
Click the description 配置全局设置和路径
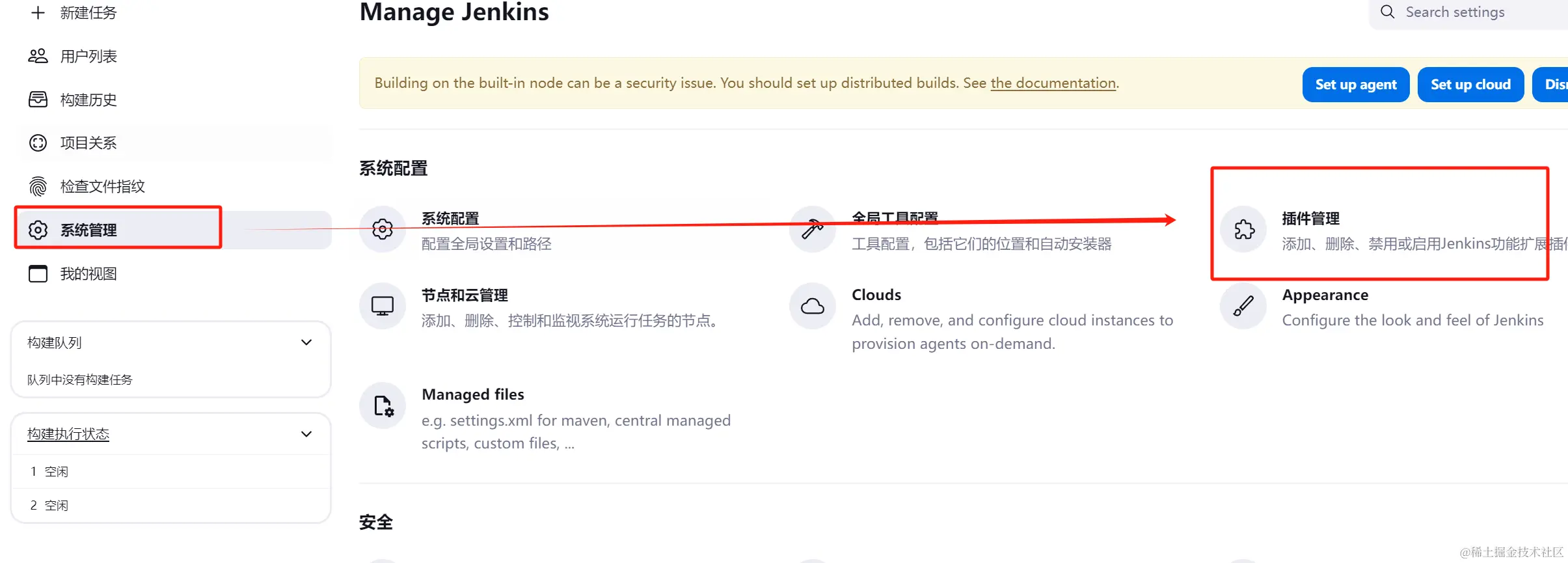tap(487, 243)
